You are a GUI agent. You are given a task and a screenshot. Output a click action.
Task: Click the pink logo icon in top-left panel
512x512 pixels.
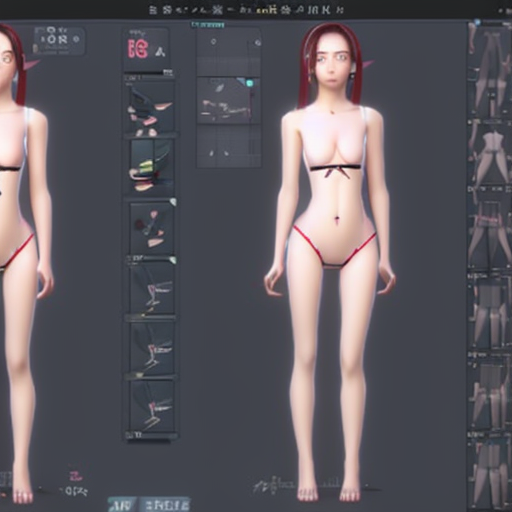coord(137,49)
